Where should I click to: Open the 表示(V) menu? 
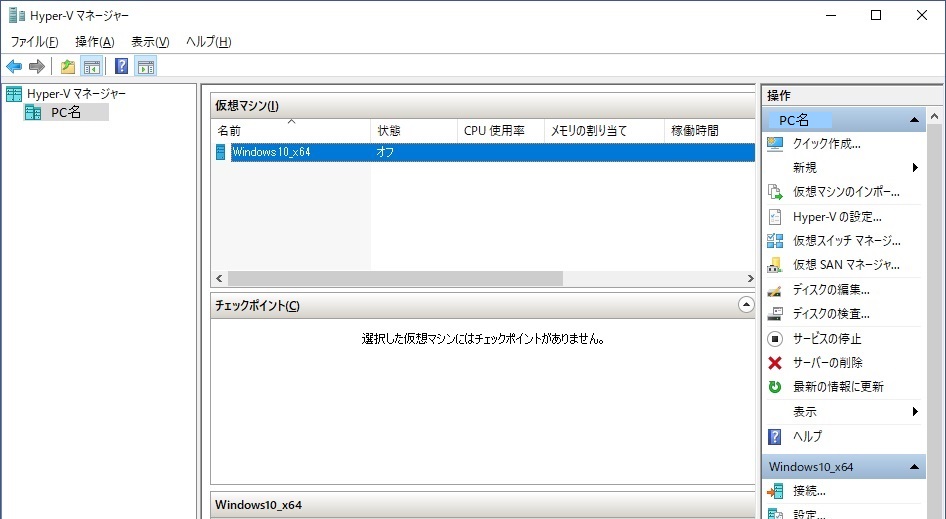coord(150,42)
